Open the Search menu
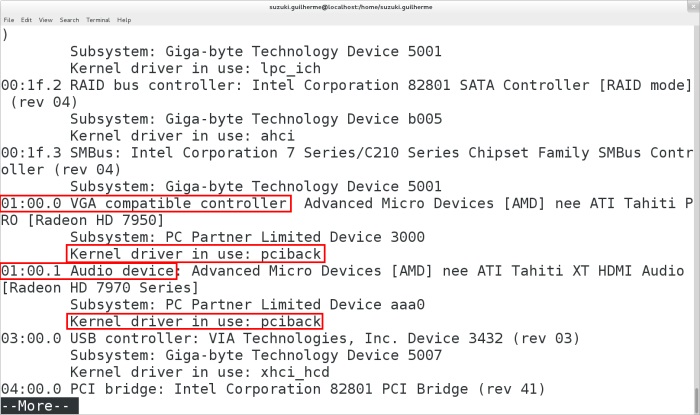This screenshot has width=700, height=415. (69, 19)
